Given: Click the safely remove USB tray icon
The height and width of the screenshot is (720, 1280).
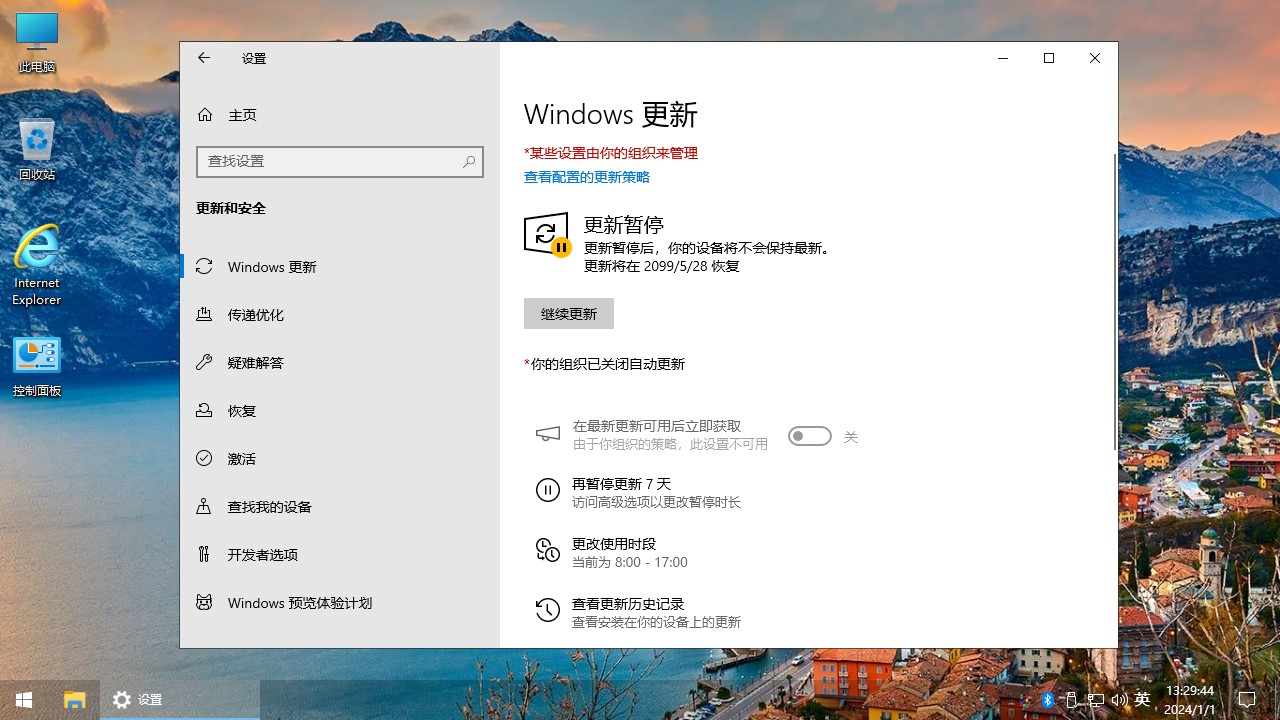Looking at the screenshot, I should tap(1071, 700).
